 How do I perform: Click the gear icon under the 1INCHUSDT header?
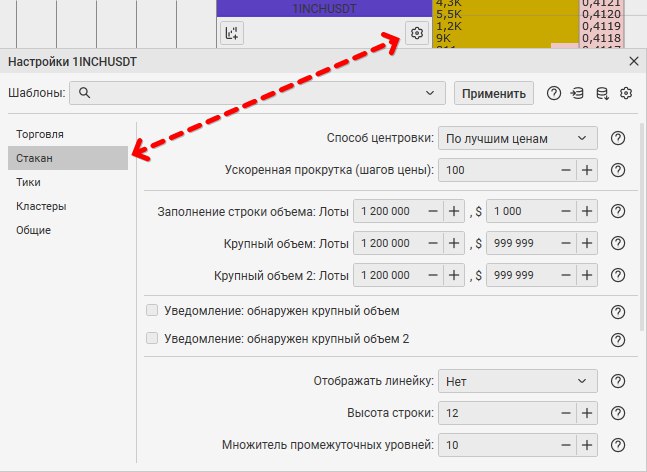tap(416, 34)
